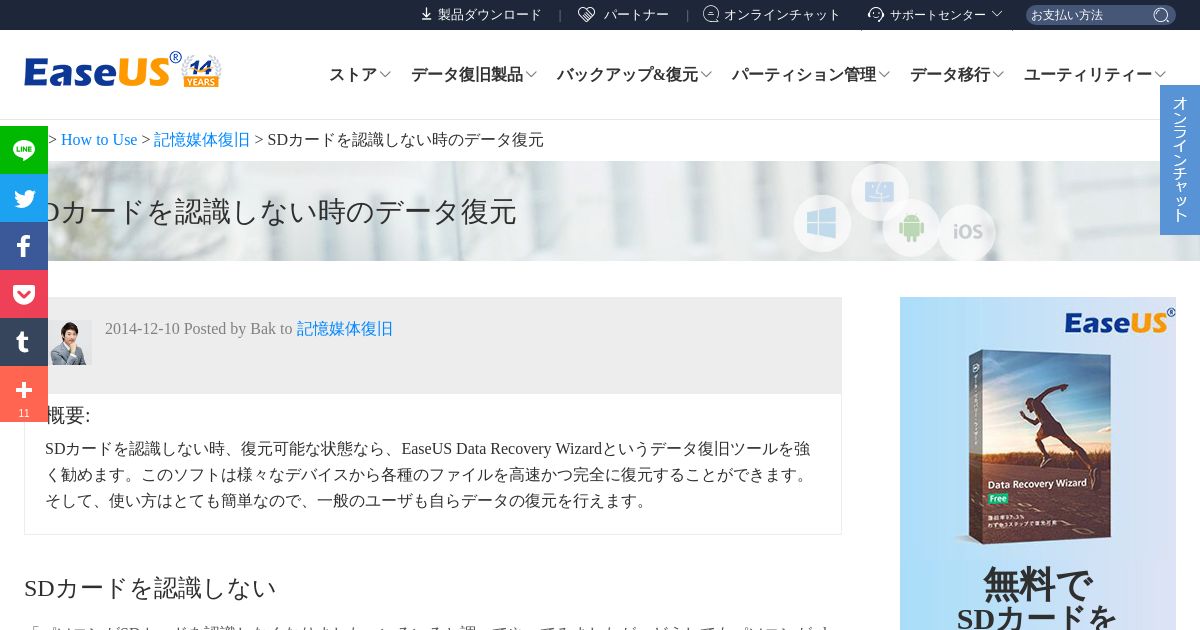1200x630 pixels.
Task: Open the パートナー link
Action: (x=636, y=14)
